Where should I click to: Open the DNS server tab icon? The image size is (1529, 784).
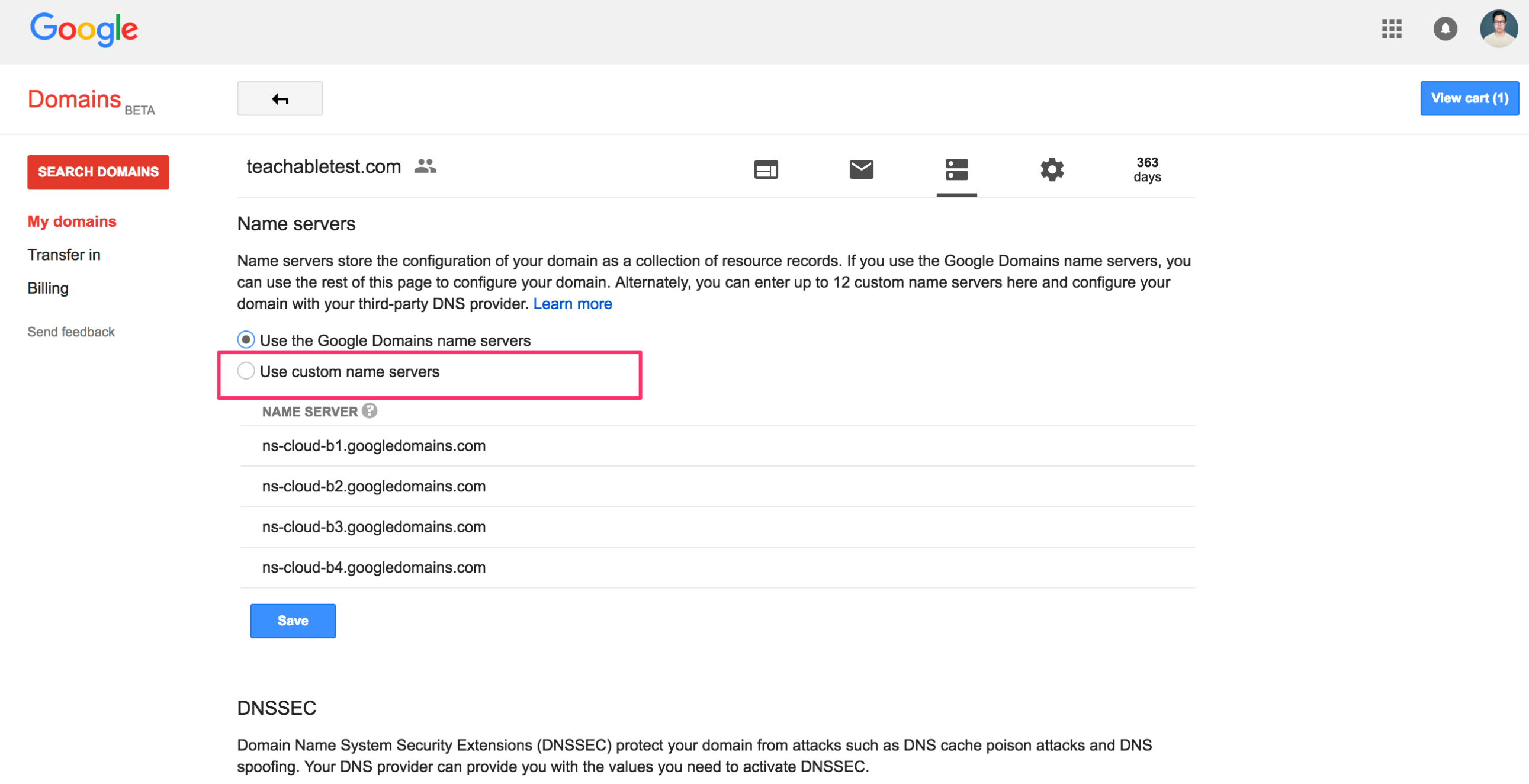[x=956, y=169]
